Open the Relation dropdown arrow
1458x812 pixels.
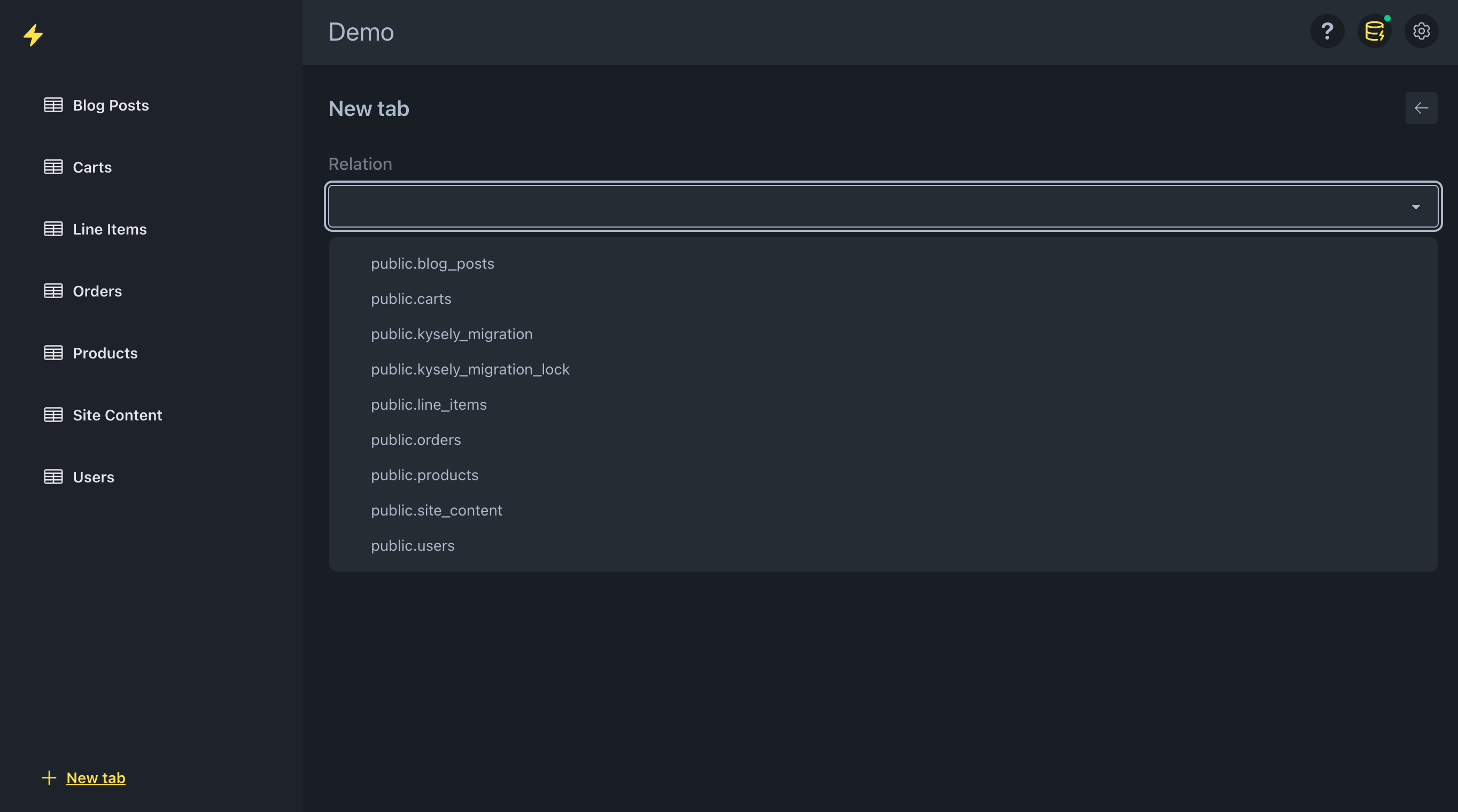click(x=1416, y=207)
